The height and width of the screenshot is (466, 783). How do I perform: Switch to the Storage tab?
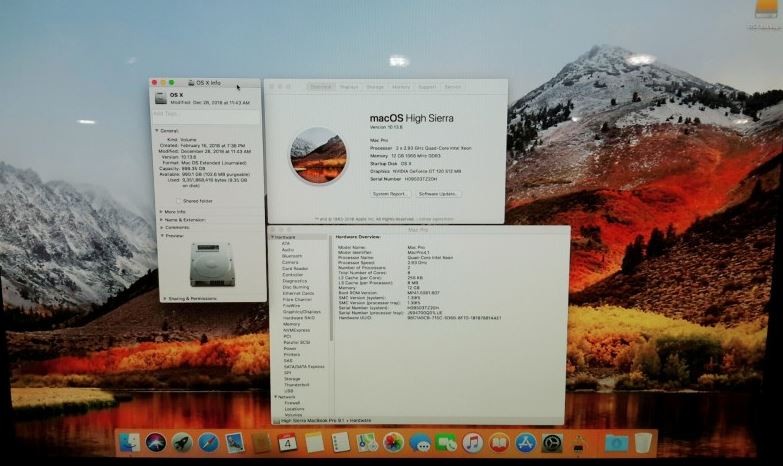tap(375, 86)
